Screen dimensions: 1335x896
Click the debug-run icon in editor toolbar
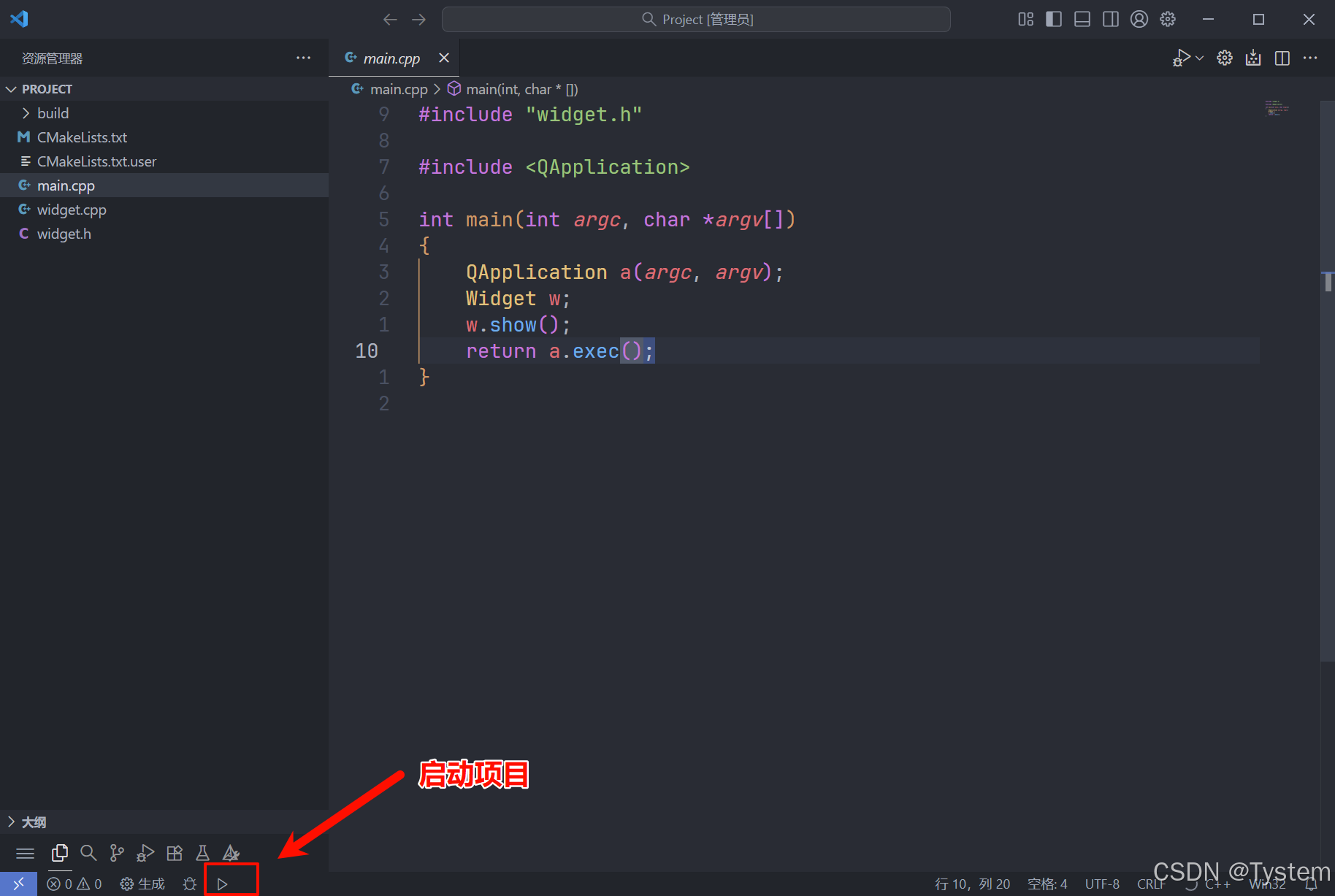tap(1181, 58)
